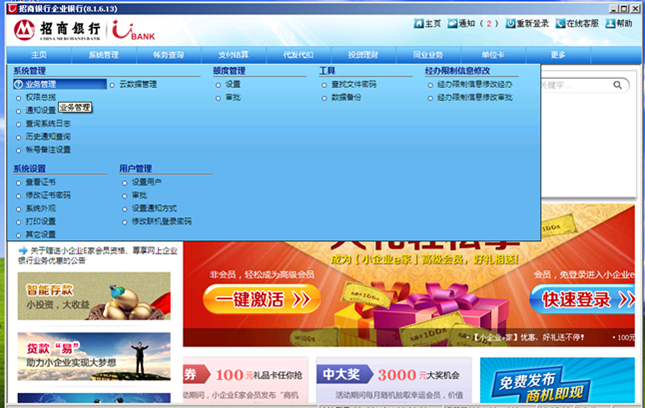Open the 投资理财 navigation tab
Screen dimensions: 645x408
(x=363, y=55)
